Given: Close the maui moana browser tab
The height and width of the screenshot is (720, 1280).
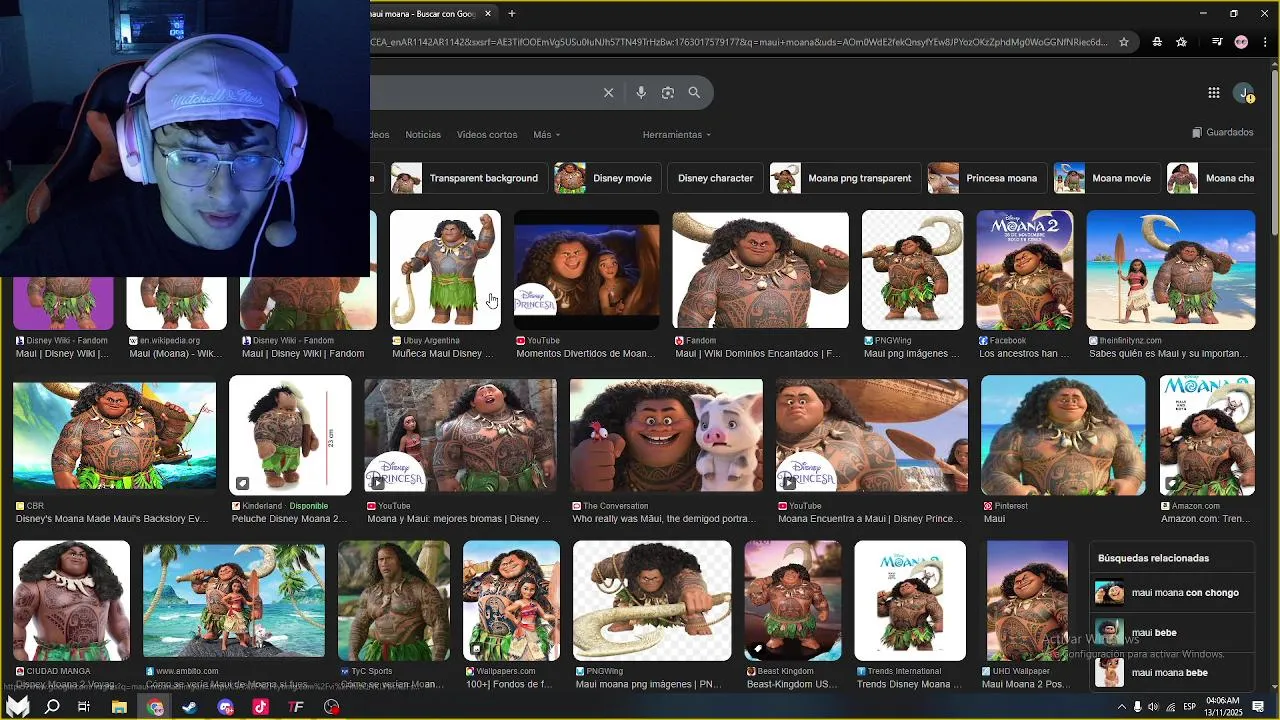Looking at the screenshot, I should pos(488,14).
